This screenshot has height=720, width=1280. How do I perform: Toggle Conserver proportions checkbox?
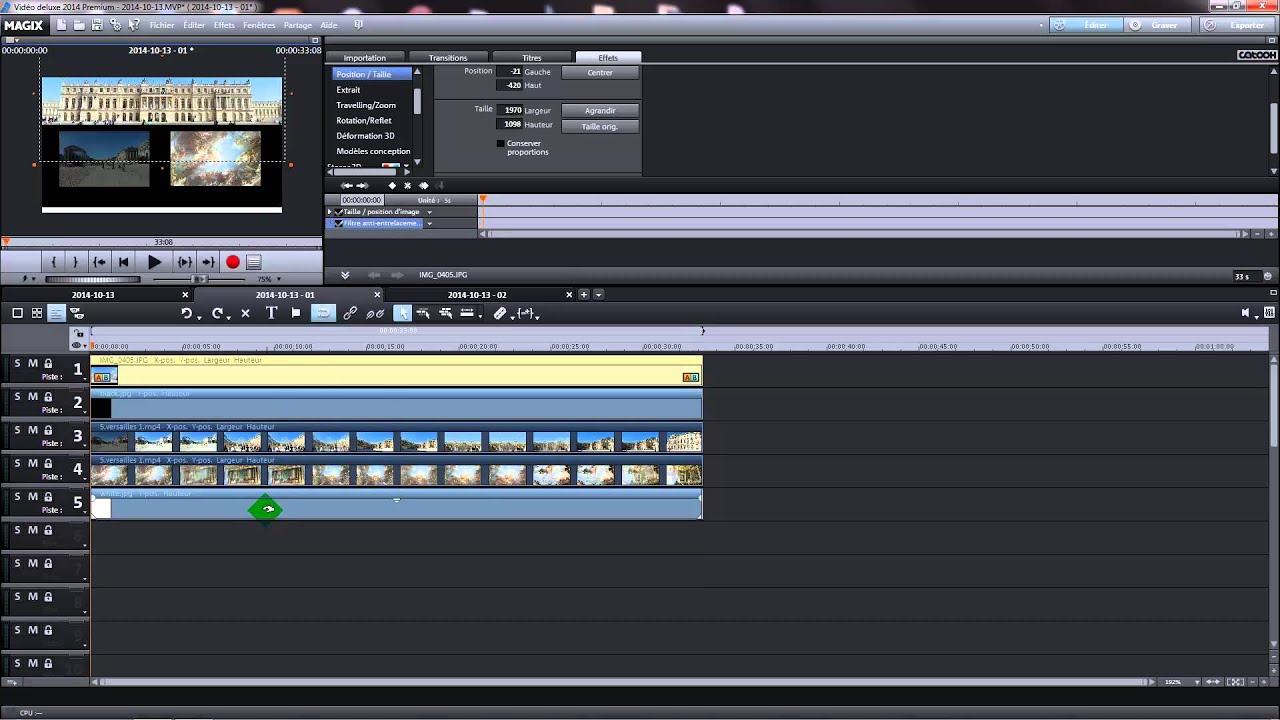[501, 144]
